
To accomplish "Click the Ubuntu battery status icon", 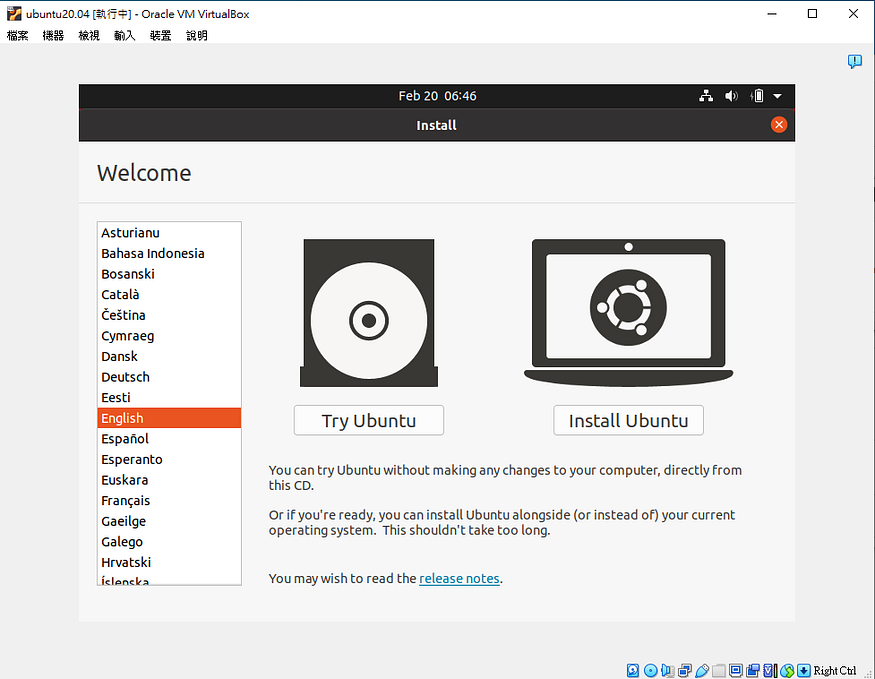I will tap(757, 96).
